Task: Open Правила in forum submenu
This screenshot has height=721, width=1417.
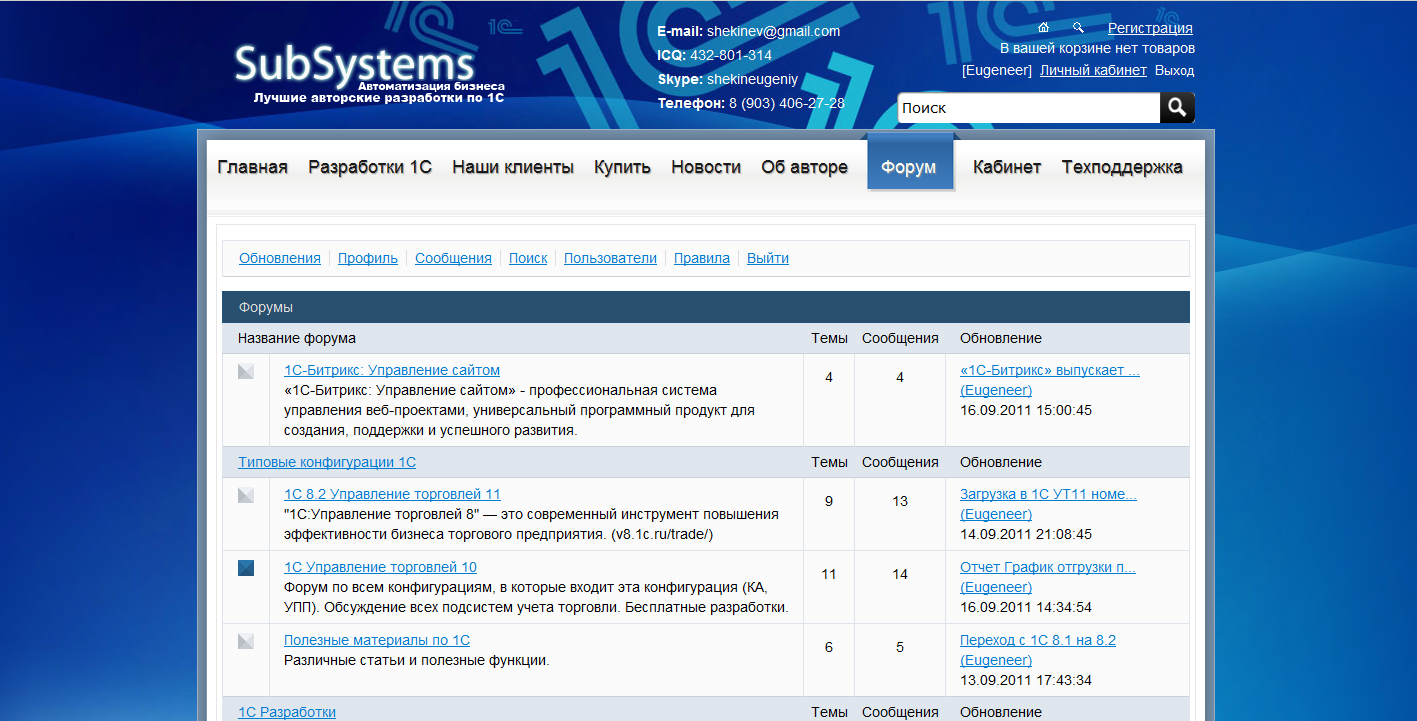Action: (702, 258)
